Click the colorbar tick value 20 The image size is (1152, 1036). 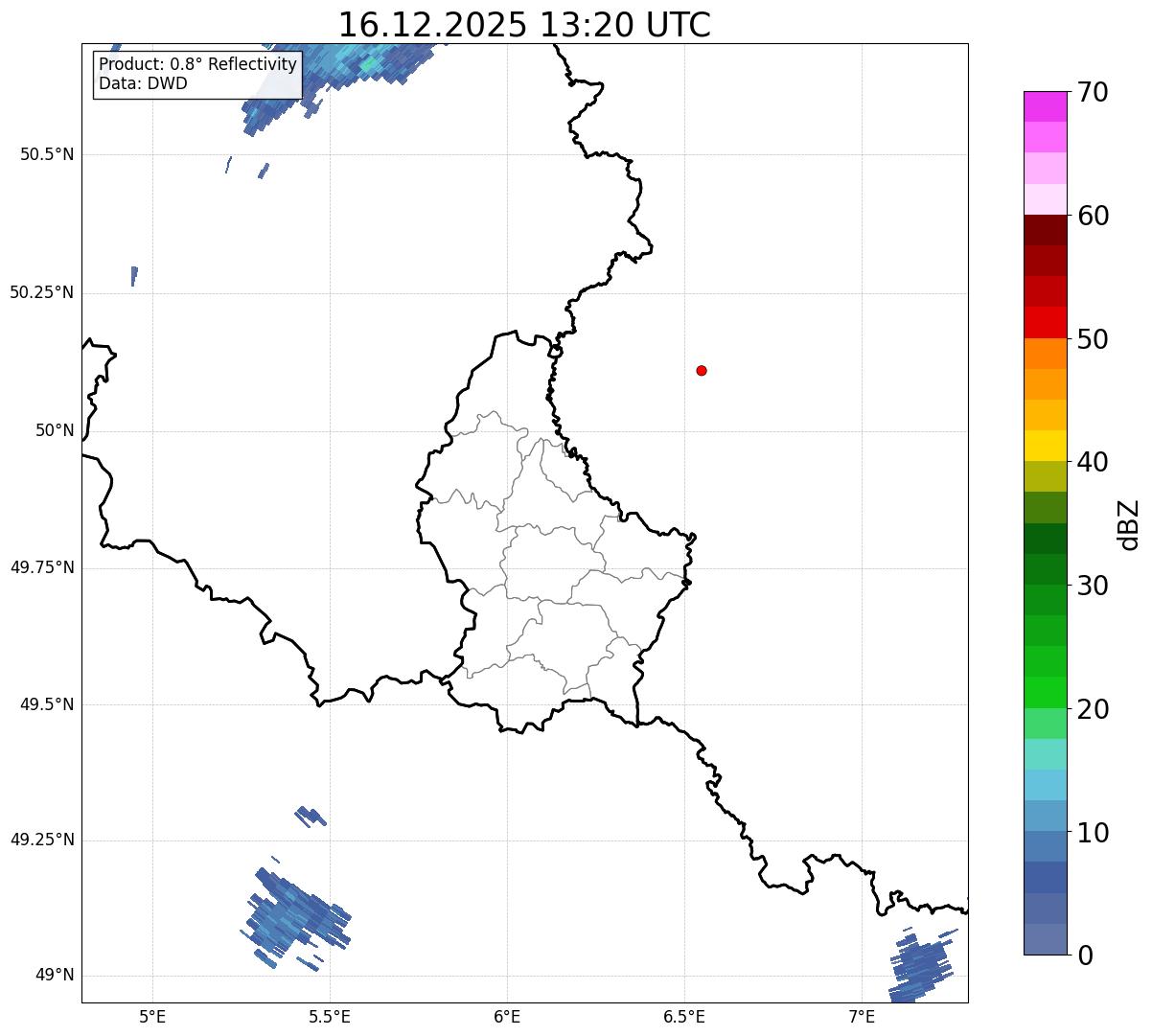pos(1093,709)
